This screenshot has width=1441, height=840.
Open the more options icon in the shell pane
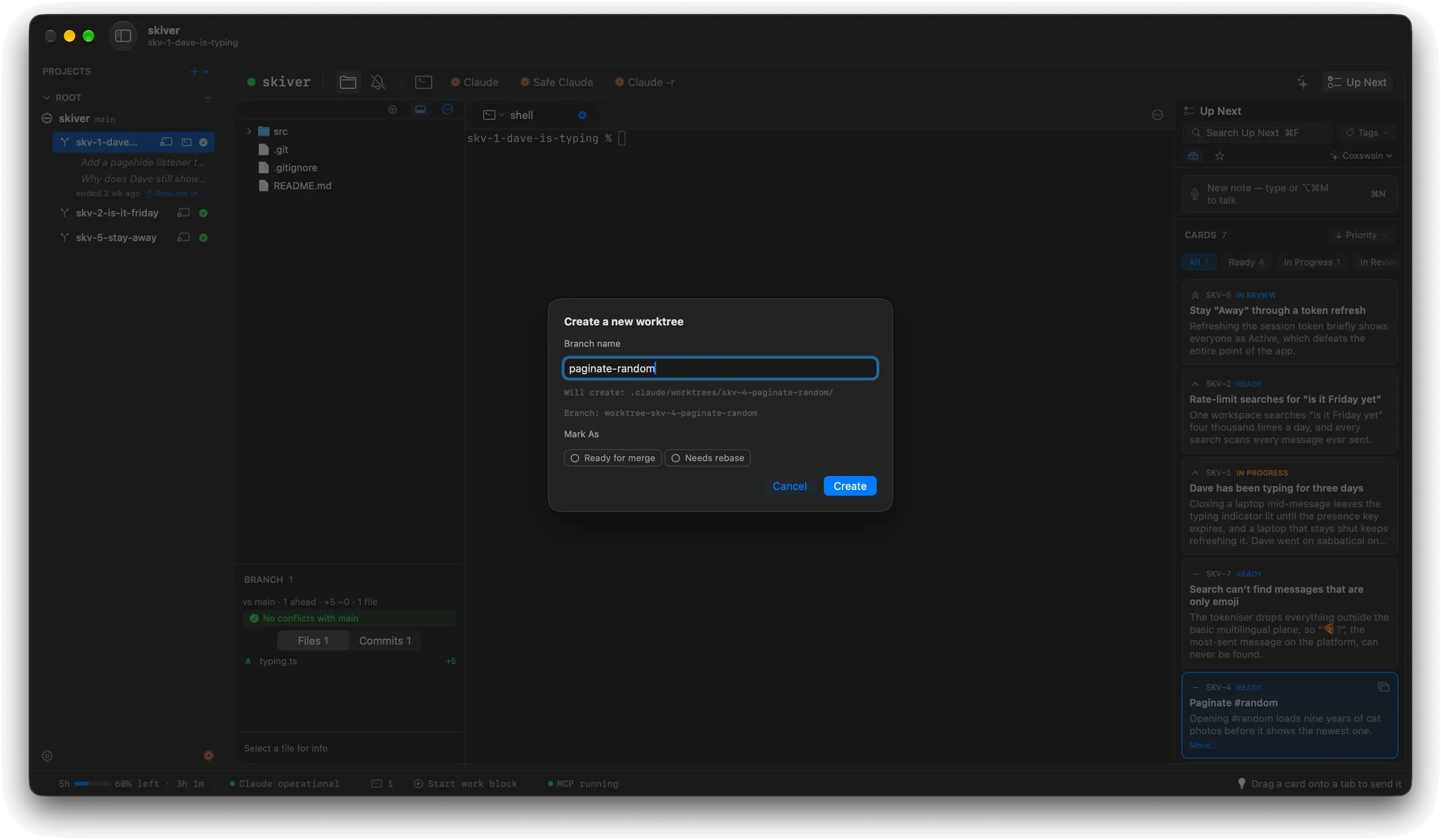point(1157,115)
